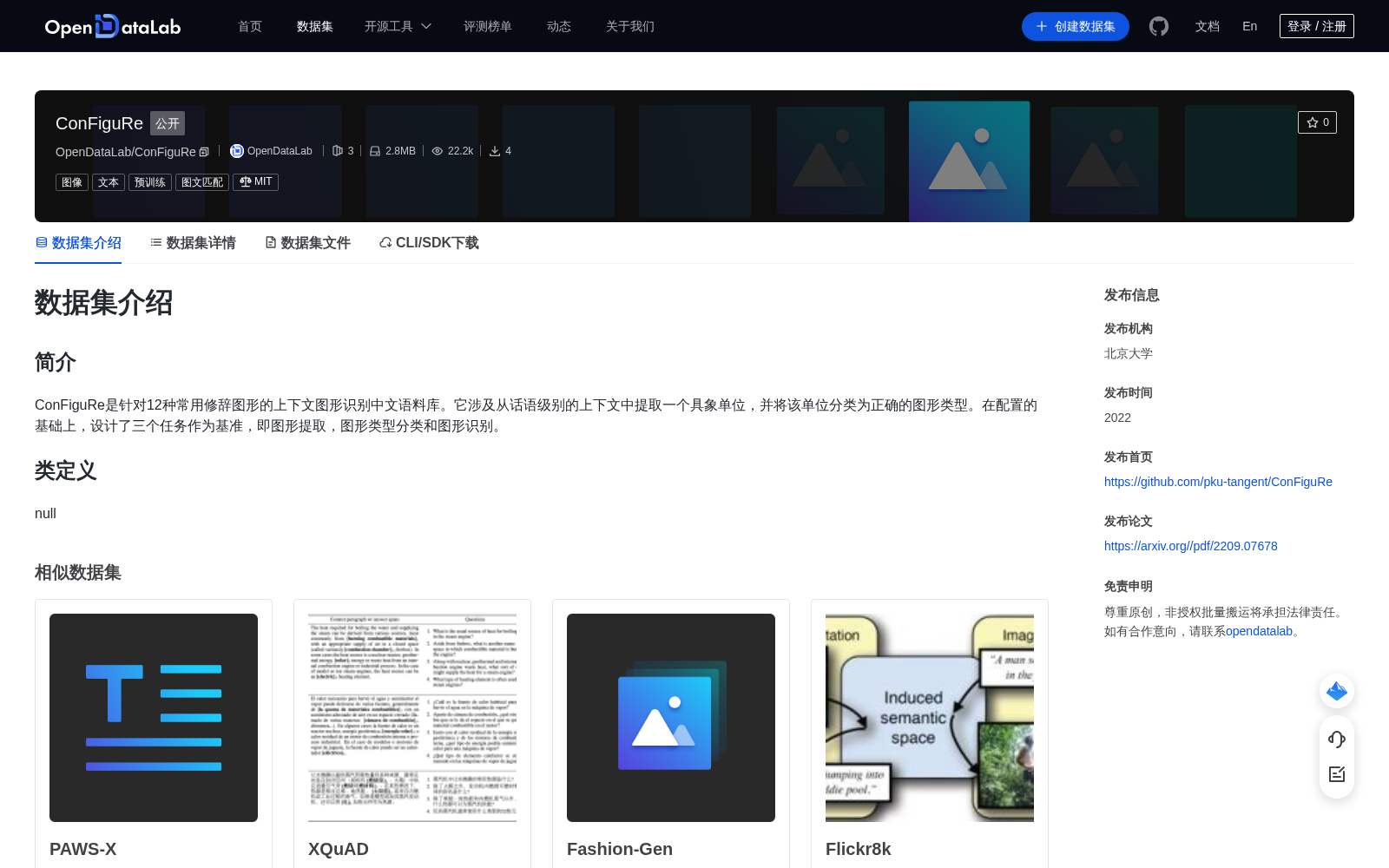Image resolution: width=1389 pixels, height=868 pixels.
Task: Open 关于我们 navigation item
Action: pos(630,26)
